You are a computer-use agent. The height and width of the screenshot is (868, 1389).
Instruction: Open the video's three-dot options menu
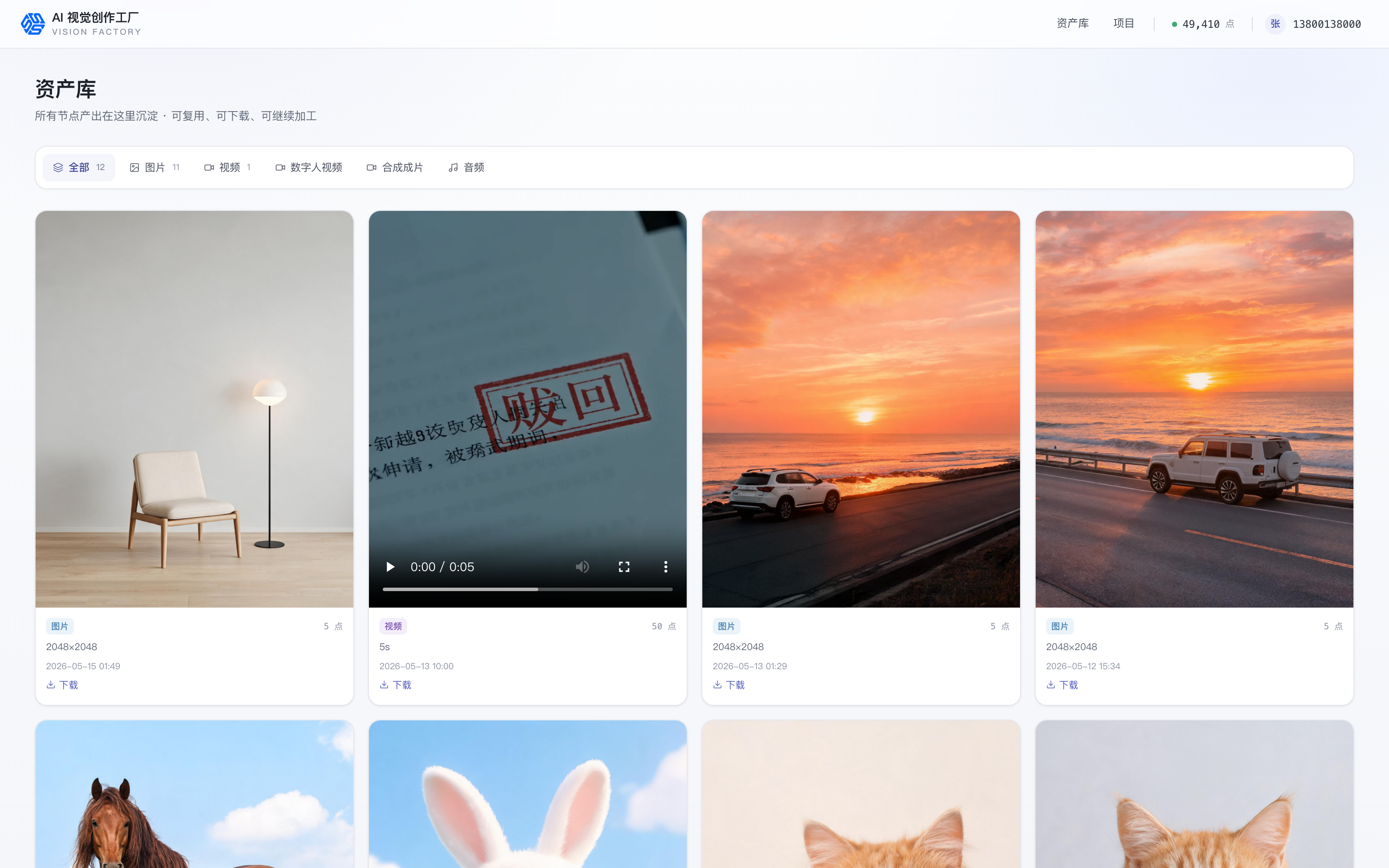pos(665,567)
